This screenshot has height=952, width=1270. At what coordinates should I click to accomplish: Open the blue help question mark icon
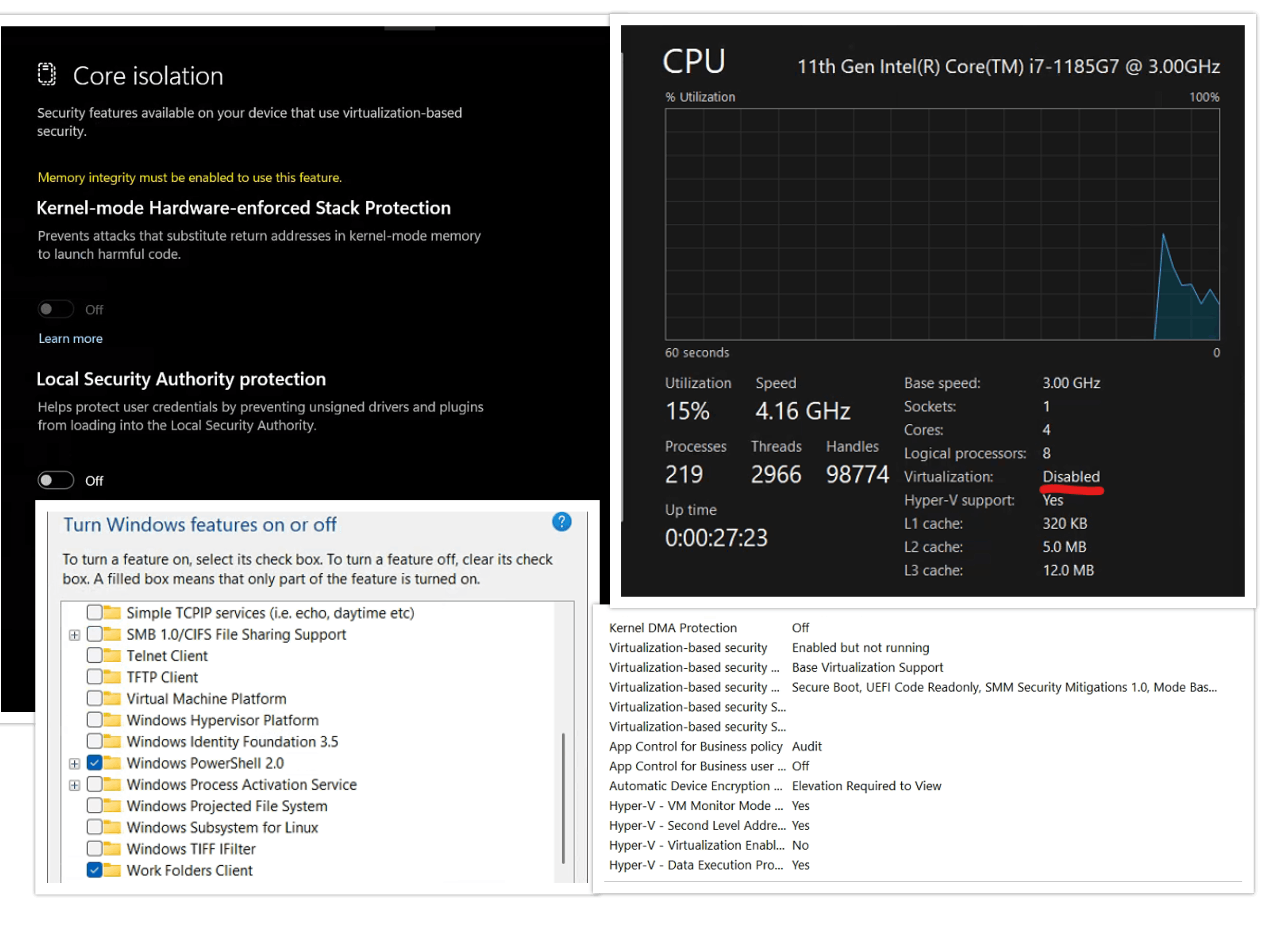tap(561, 522)
